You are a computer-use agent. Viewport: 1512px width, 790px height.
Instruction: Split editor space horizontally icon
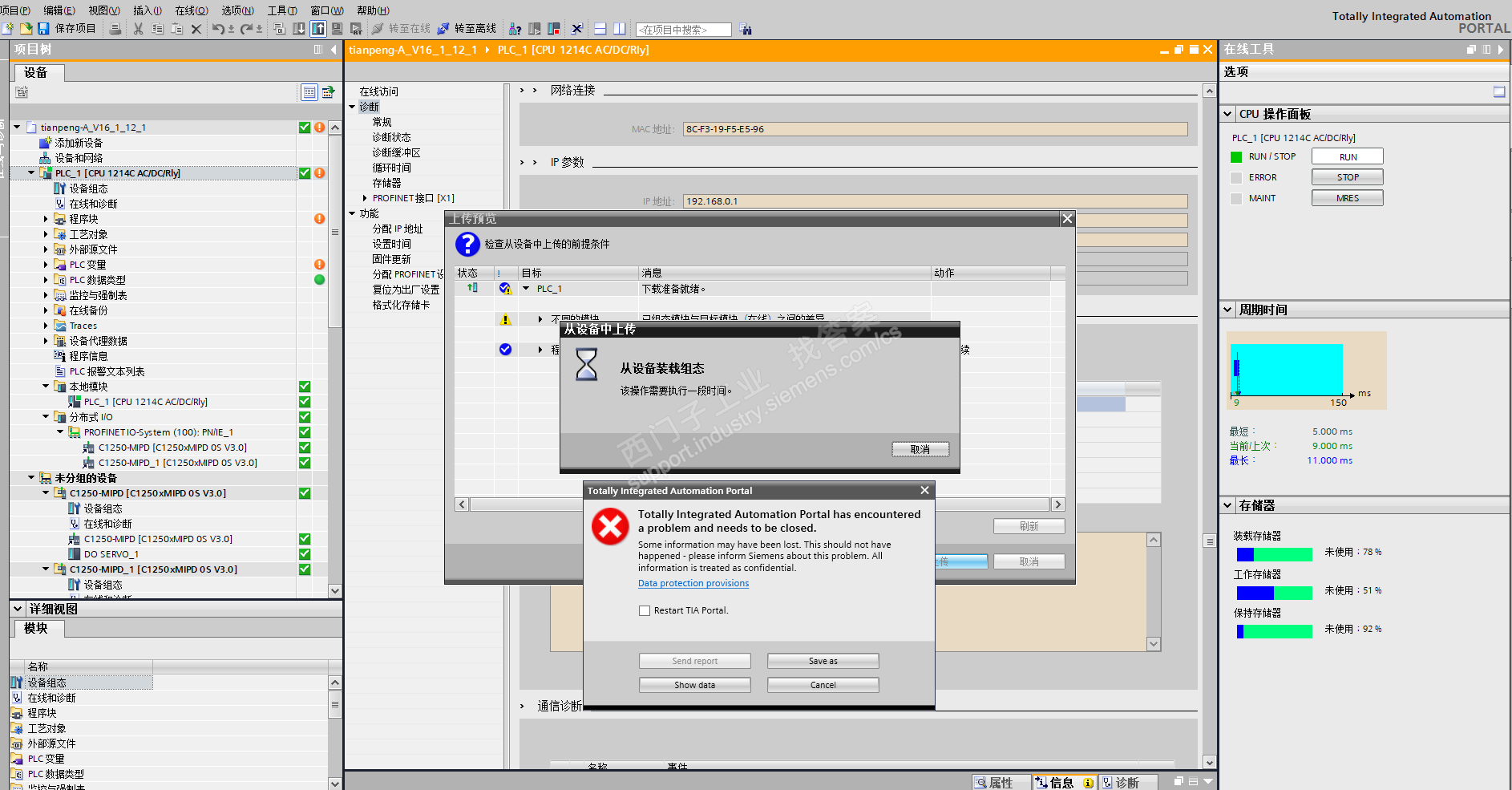[x=600, y=29]
